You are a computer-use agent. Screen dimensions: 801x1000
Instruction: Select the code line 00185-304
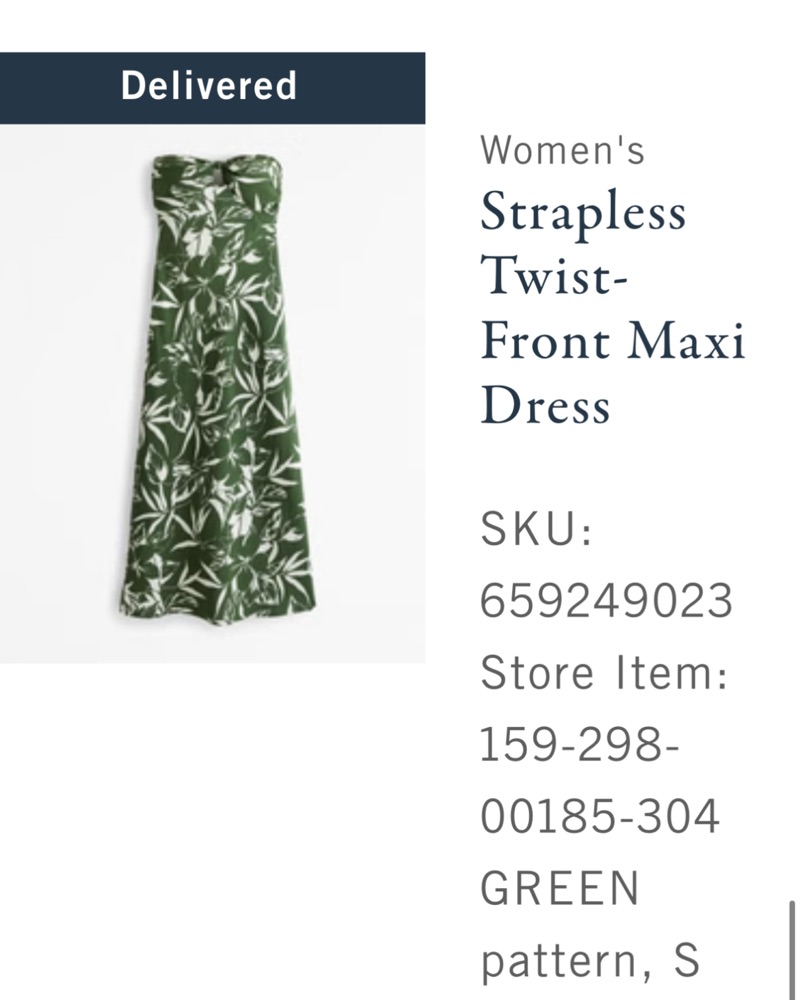[x=600, y=816]
